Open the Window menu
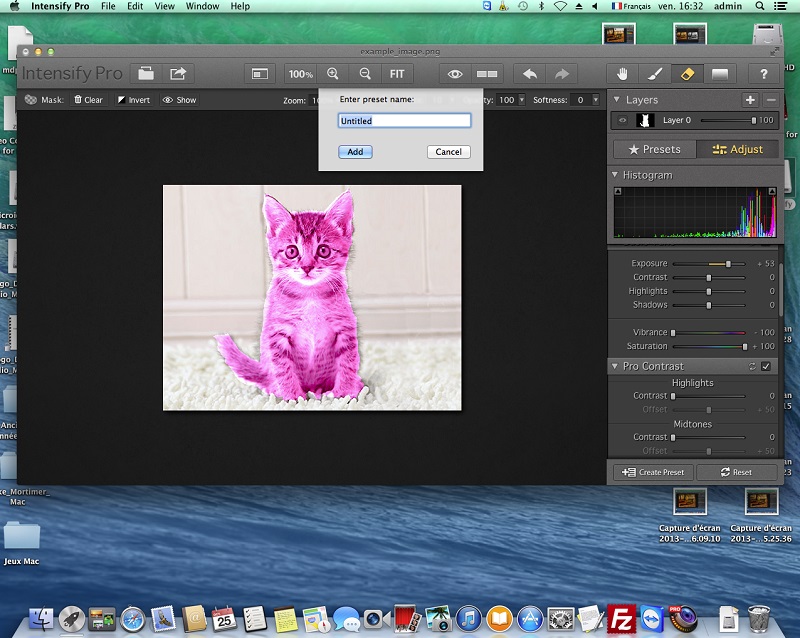 (x=202, y=6)
